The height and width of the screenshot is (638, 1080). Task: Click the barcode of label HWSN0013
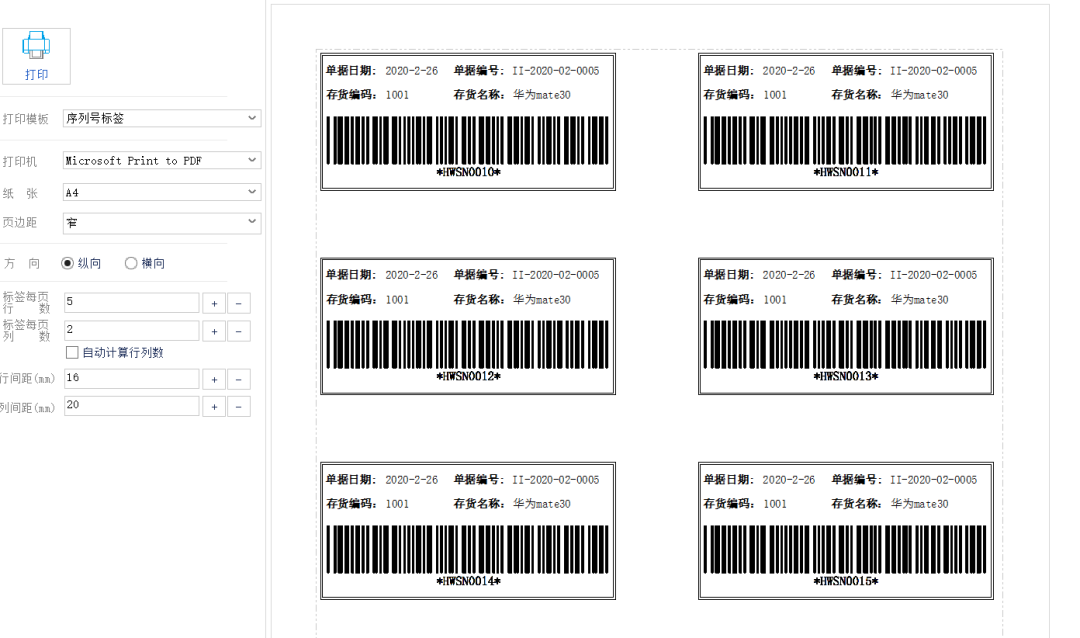(x=845, y=344)
